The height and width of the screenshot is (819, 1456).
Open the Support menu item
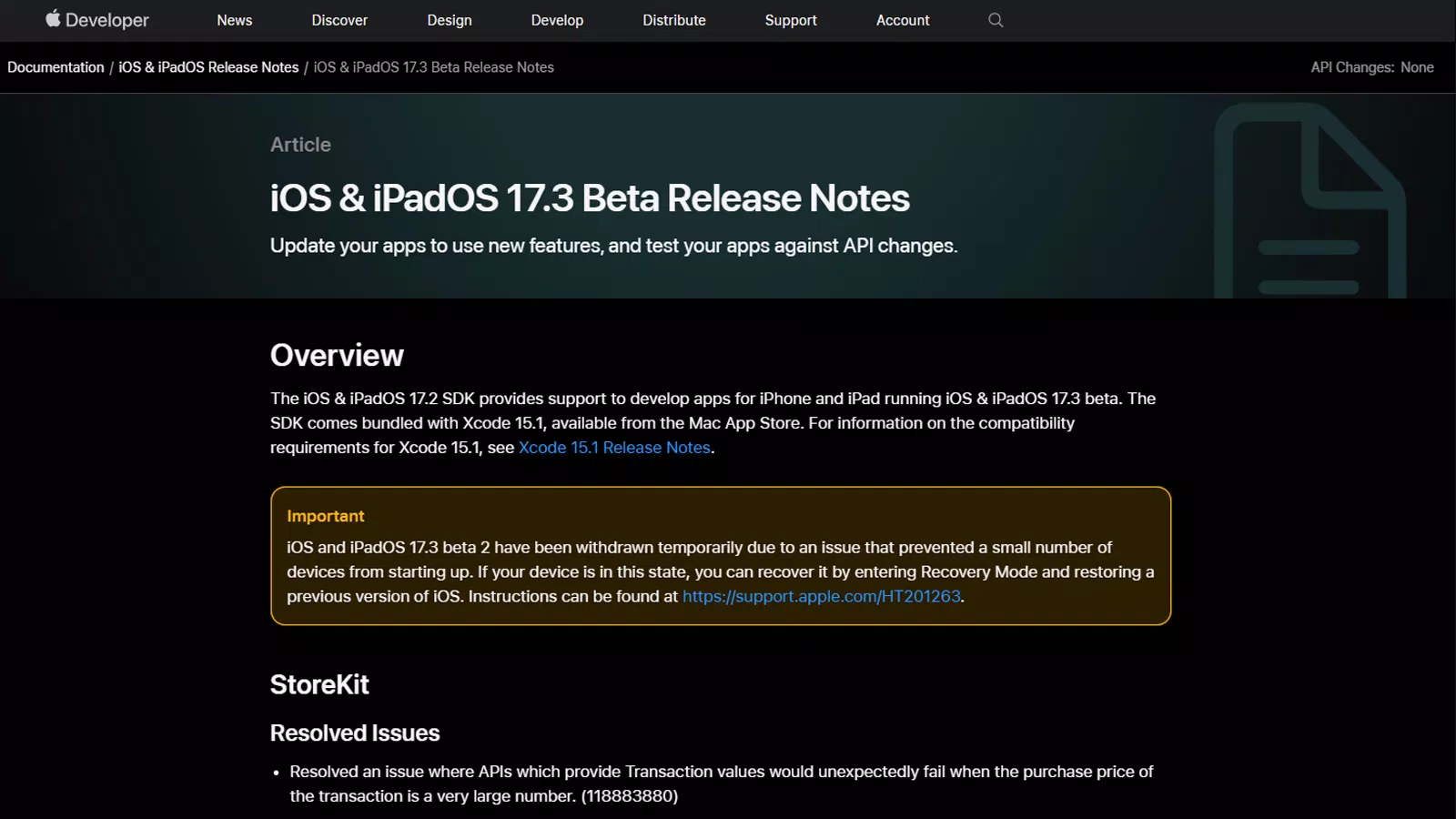click(790, 20)
